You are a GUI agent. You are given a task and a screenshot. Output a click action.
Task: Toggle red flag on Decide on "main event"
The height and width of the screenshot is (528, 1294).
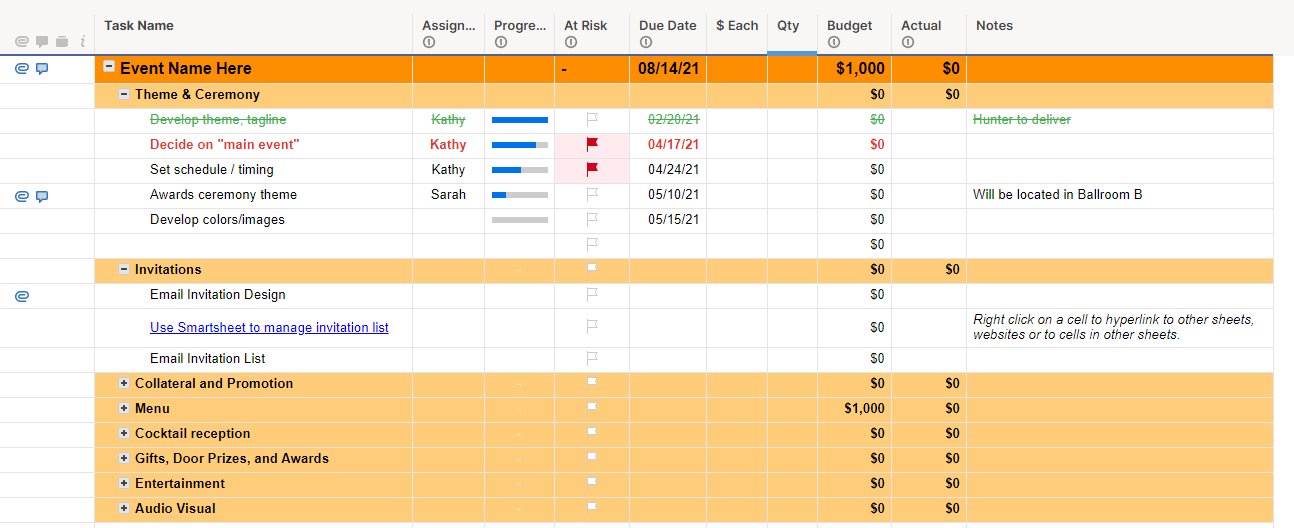(x=592, y=144)
